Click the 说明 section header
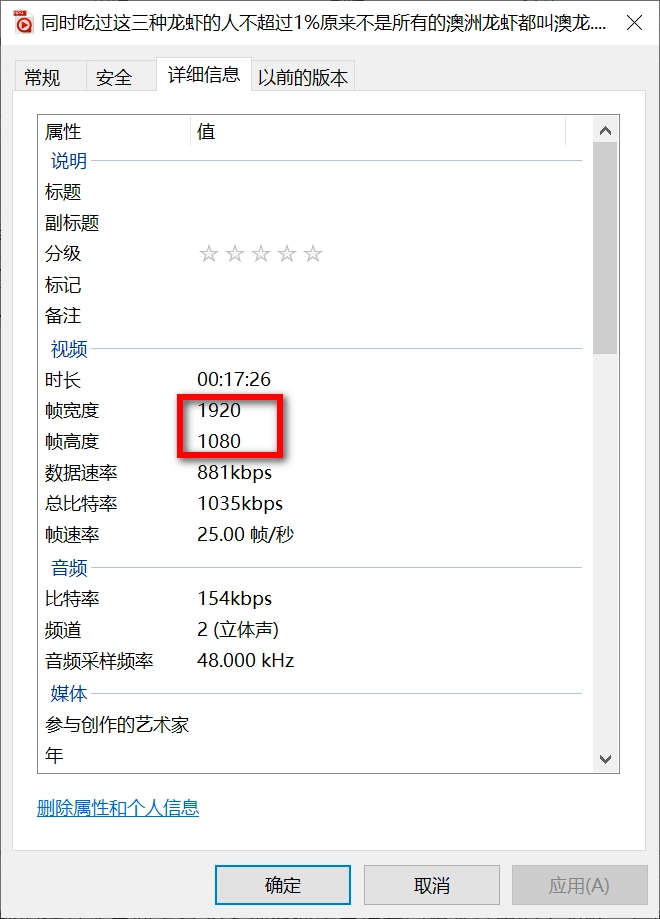 [69, 161]
